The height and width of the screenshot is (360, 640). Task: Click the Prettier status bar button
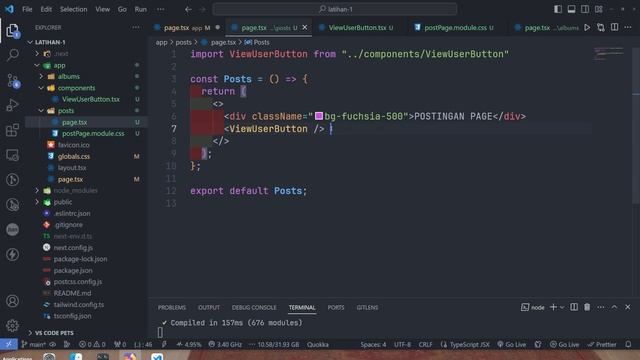(602, 344)
